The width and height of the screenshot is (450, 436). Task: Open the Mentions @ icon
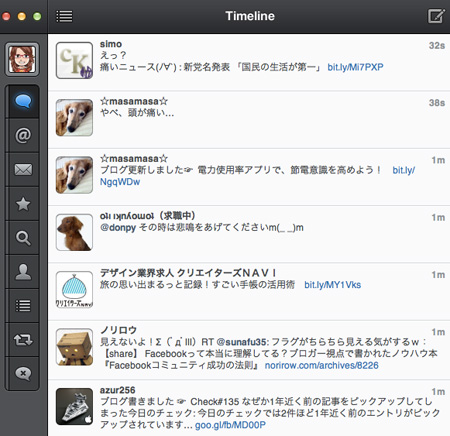pyautogui.click(x=23, y=135)
